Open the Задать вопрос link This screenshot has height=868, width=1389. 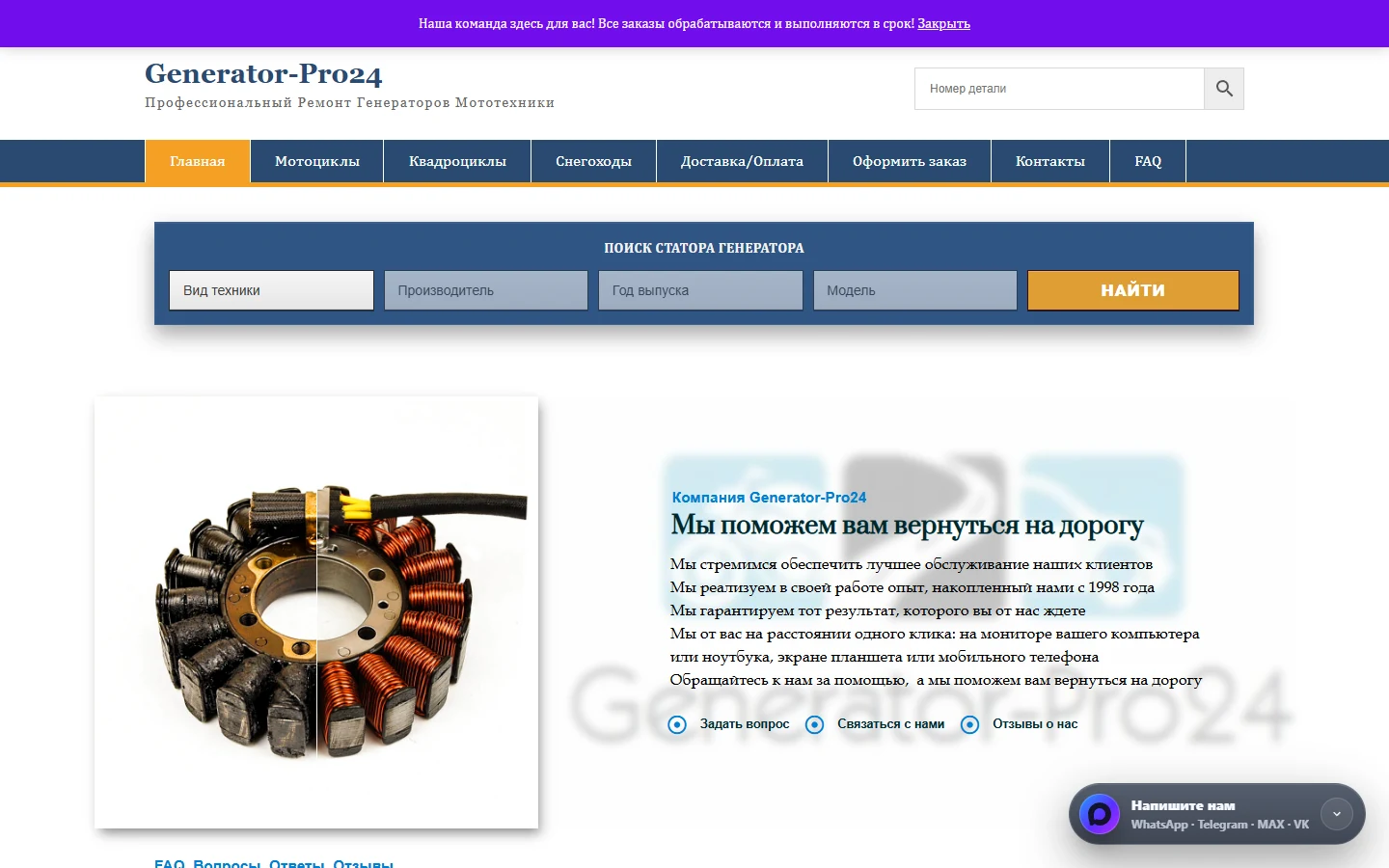click(x=745, y=724)
